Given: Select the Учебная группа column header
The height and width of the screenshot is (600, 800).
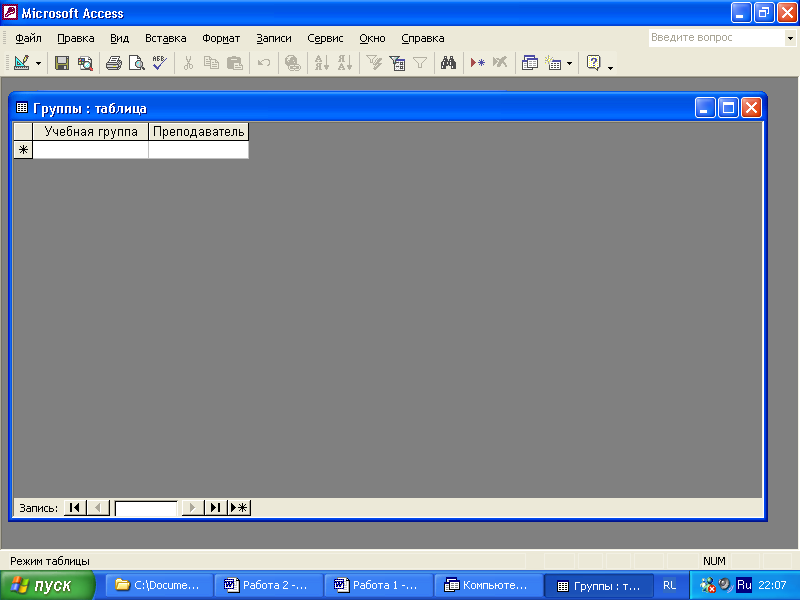Looking at the screenshot, I should tap(91, 132).
